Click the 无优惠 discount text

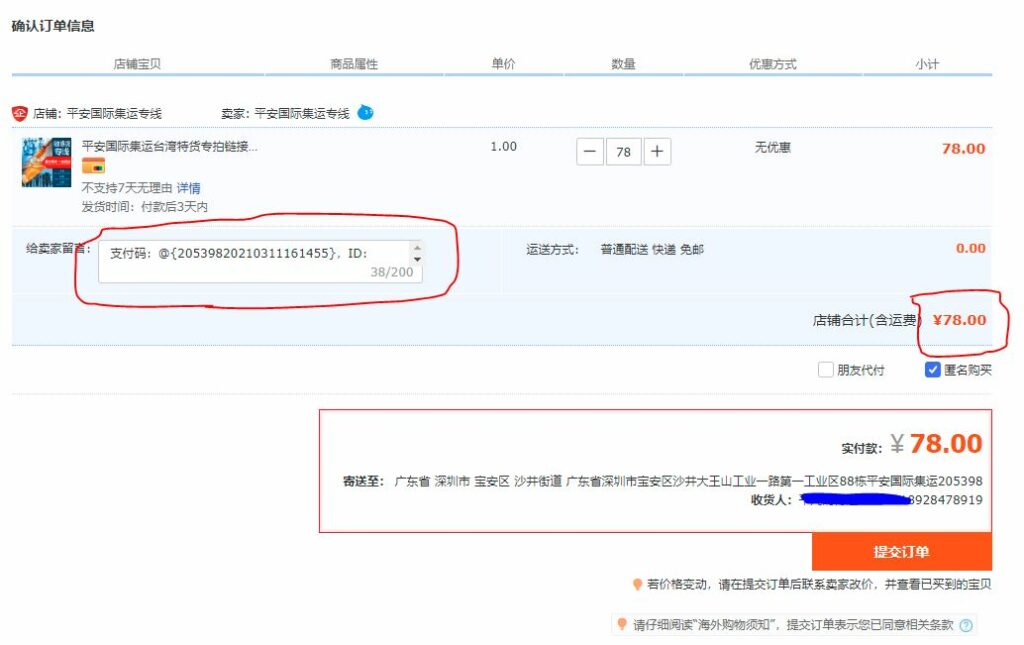pos(773,148)
